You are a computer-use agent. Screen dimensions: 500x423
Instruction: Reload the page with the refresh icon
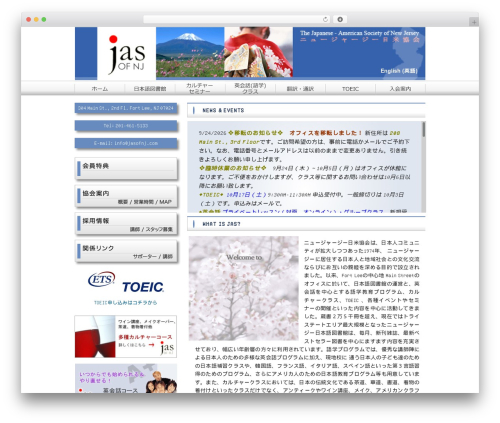[x=325, y=19]
